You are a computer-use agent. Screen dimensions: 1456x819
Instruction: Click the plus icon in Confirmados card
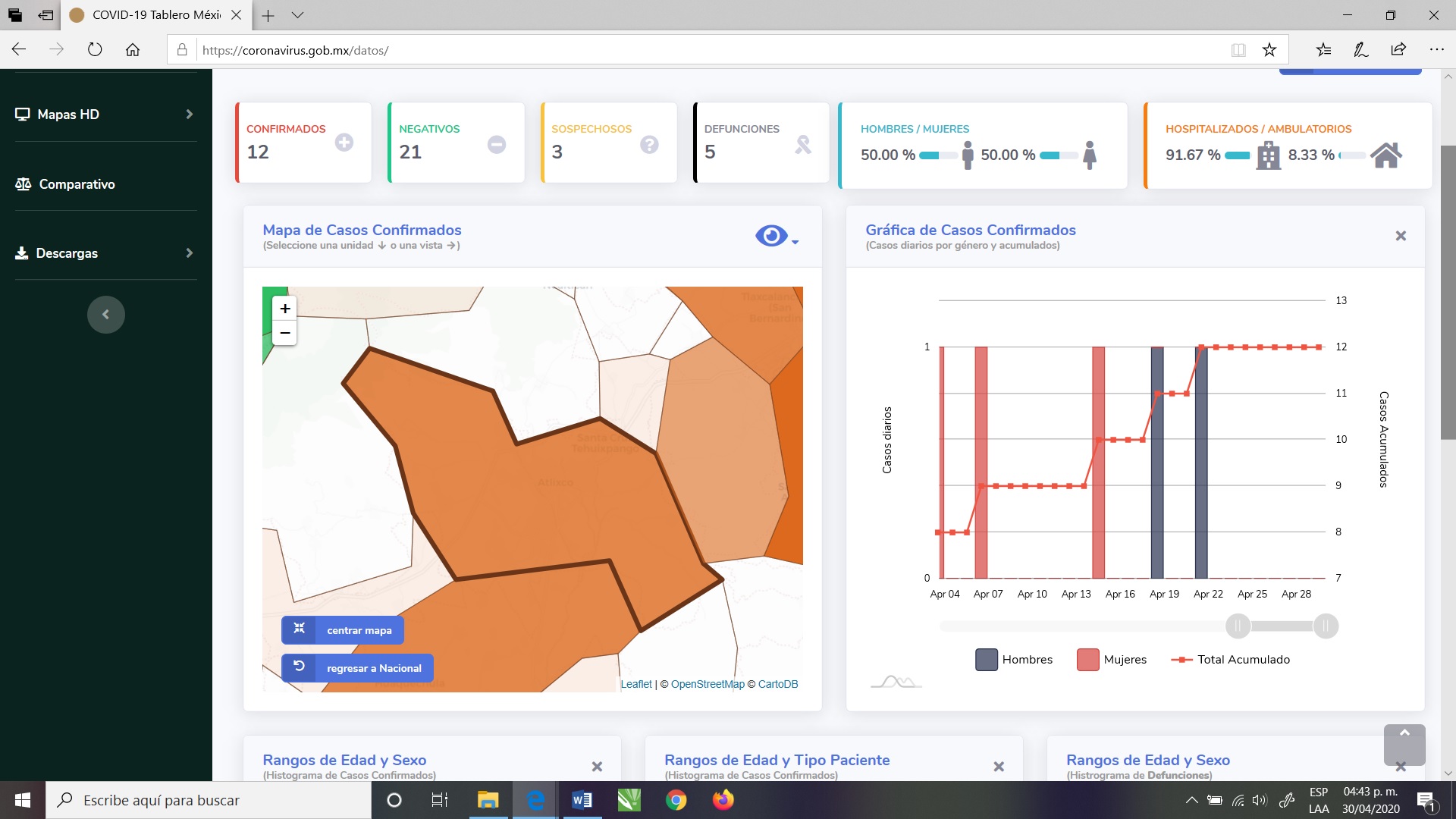(344, 143)
